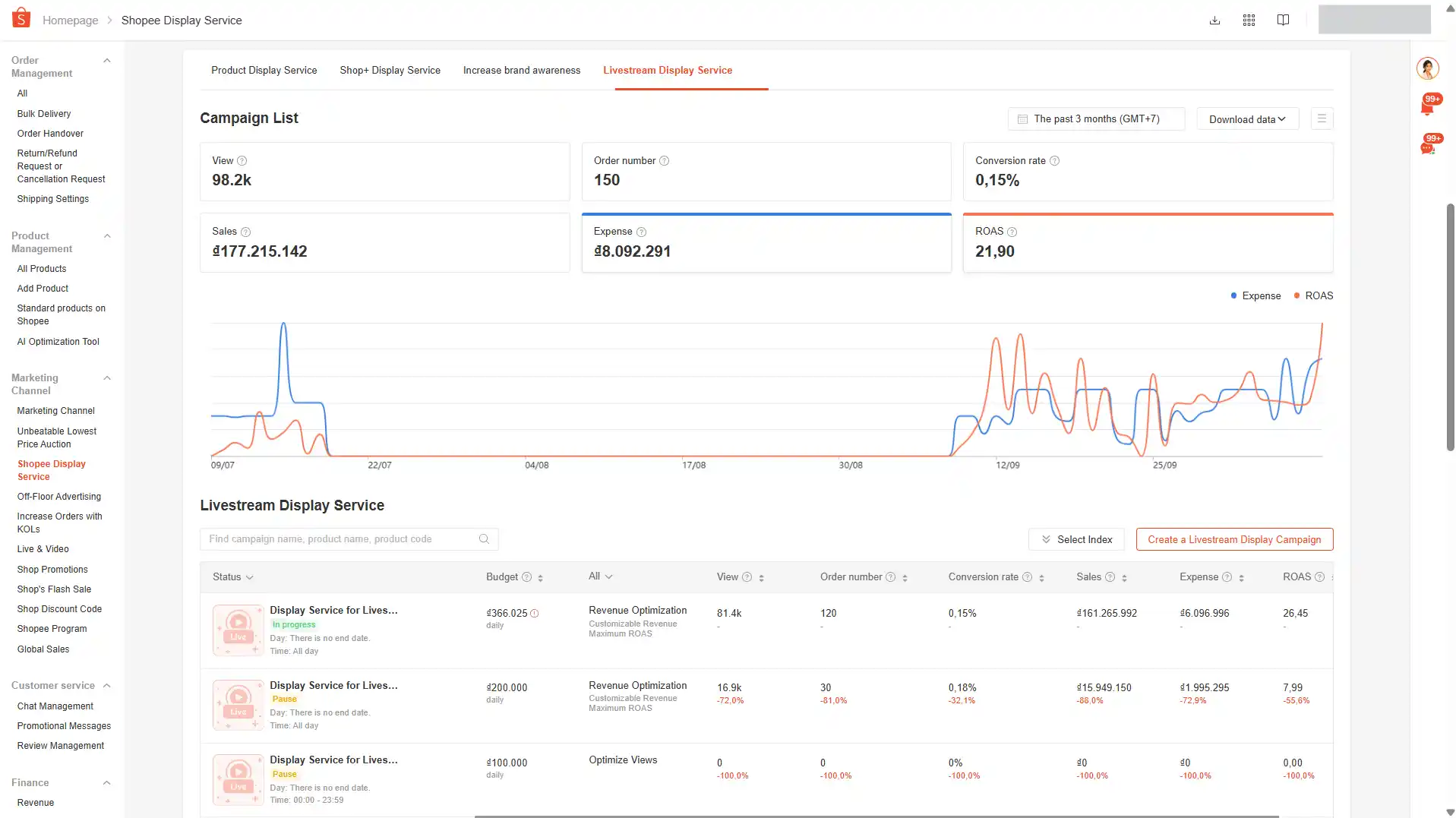1456x818 pixels.
Task: Collapse the Order Management section
Action: (x=107, y=61)
